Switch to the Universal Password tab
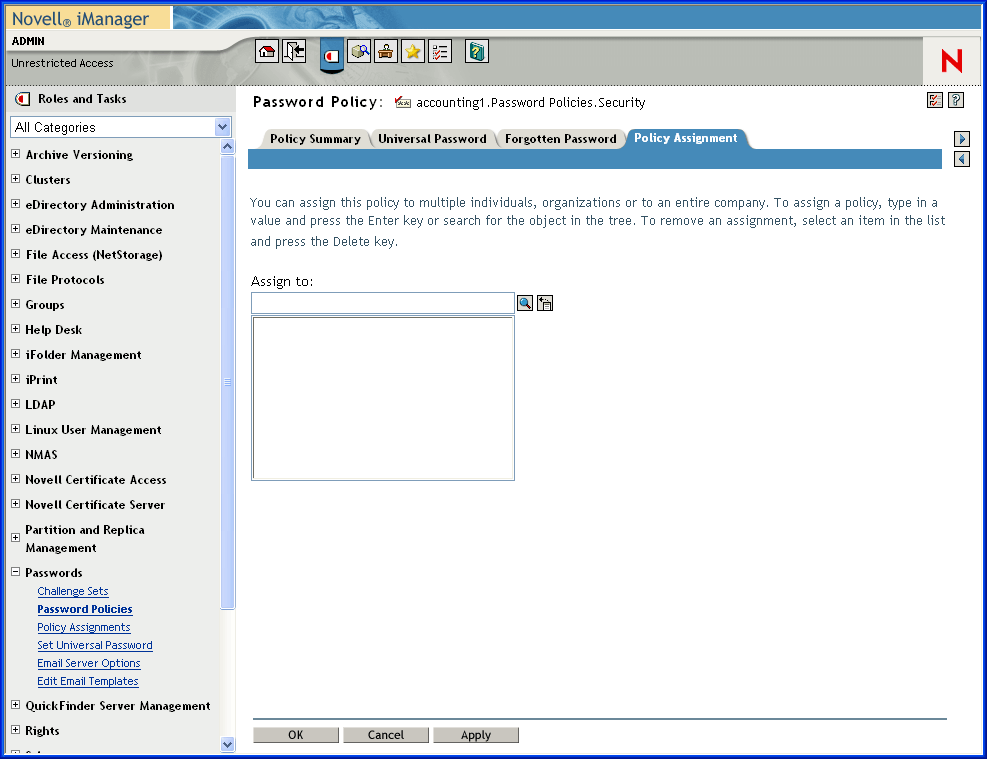 click(433, 139)
